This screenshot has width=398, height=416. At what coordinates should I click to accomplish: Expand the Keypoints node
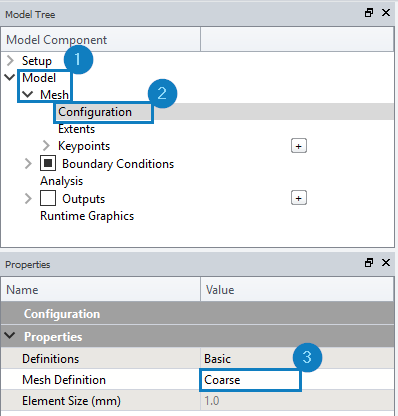46,146
